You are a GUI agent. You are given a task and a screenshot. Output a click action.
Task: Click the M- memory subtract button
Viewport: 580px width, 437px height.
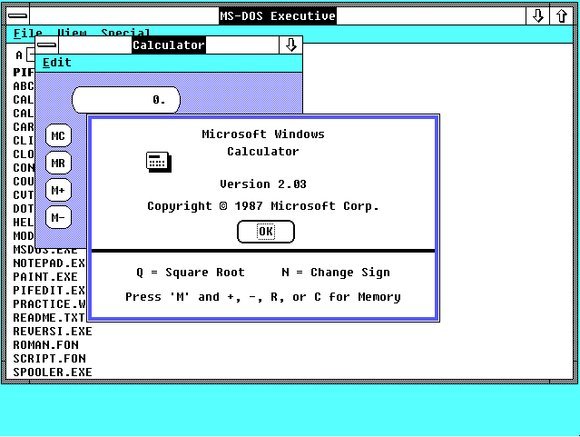58,217
